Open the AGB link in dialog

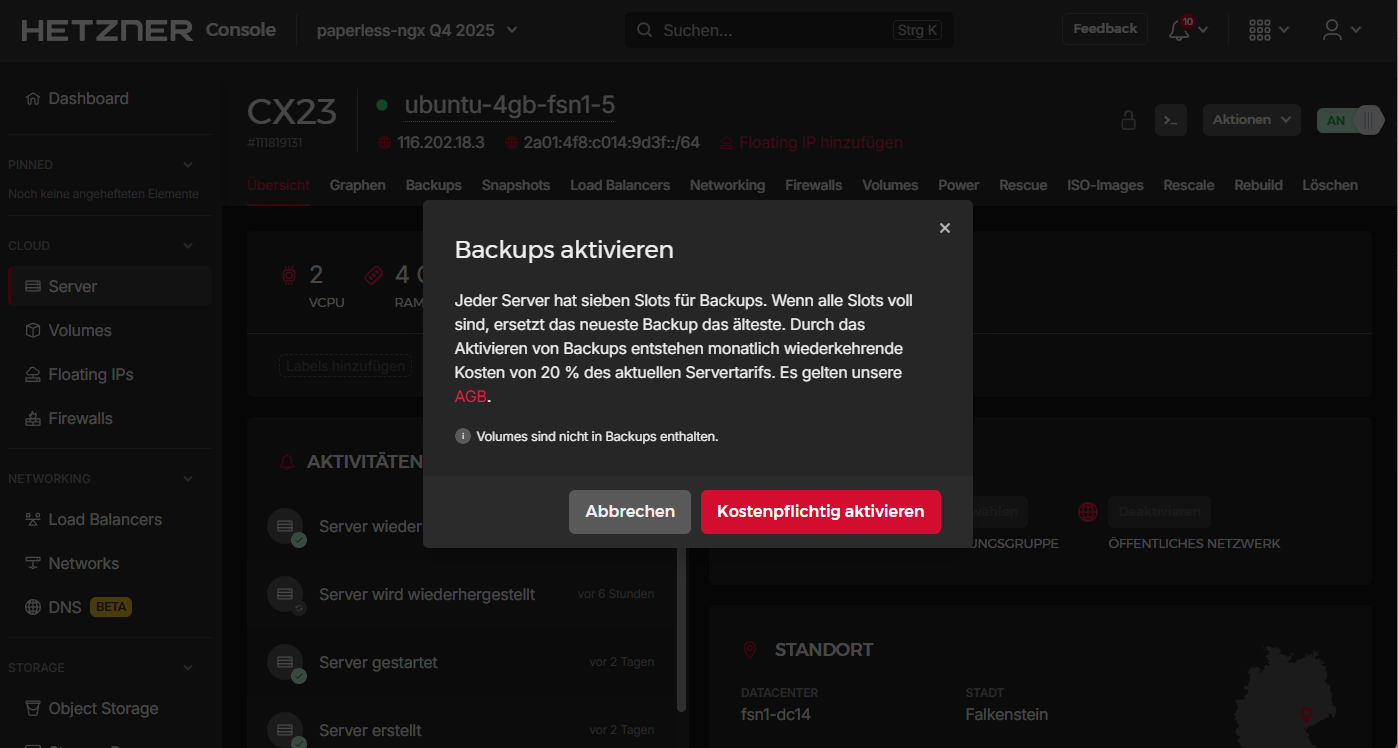point(470,396)
